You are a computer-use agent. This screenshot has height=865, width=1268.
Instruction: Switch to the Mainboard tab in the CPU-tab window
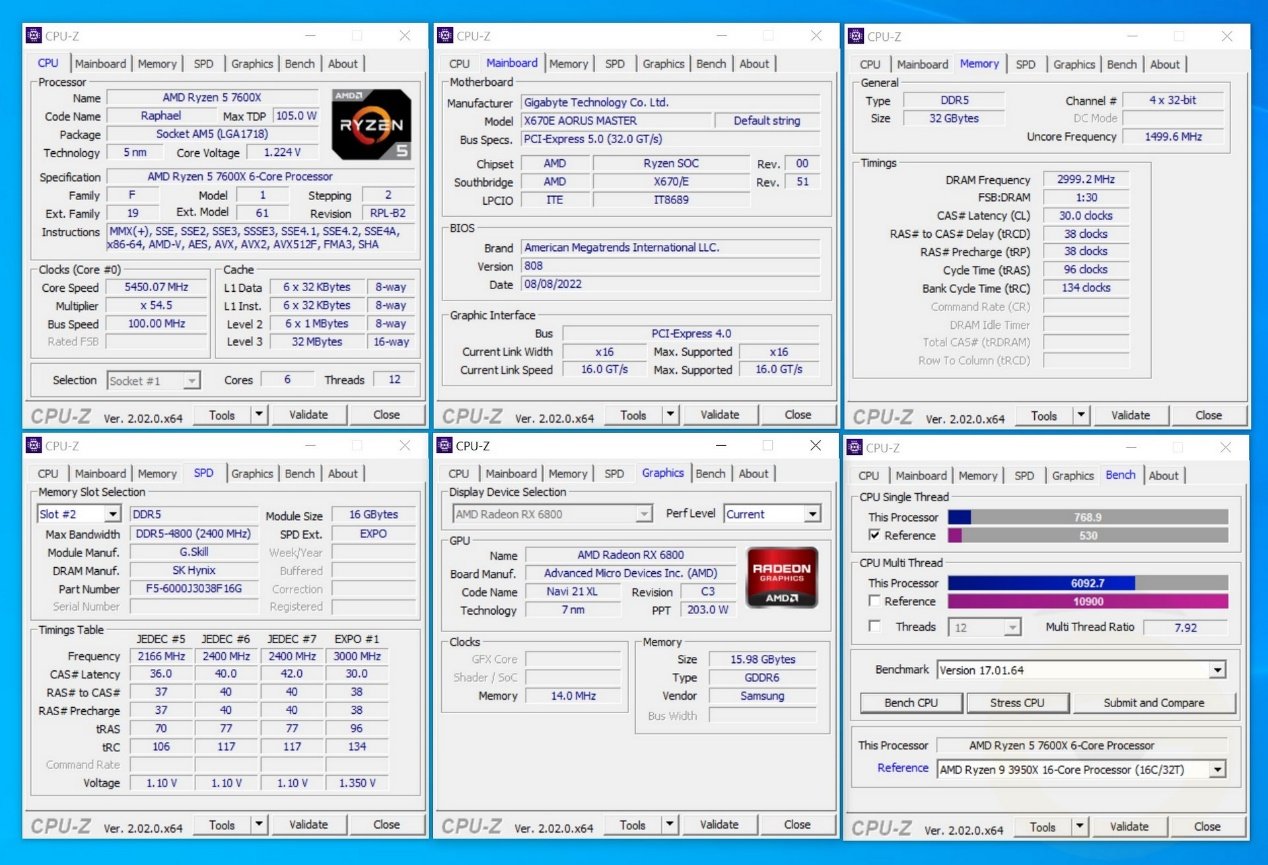(x=101, y=64)
